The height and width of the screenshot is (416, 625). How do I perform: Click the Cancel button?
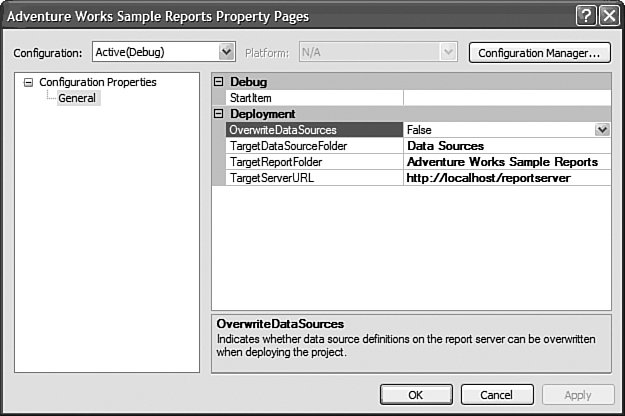pos(497,394)
